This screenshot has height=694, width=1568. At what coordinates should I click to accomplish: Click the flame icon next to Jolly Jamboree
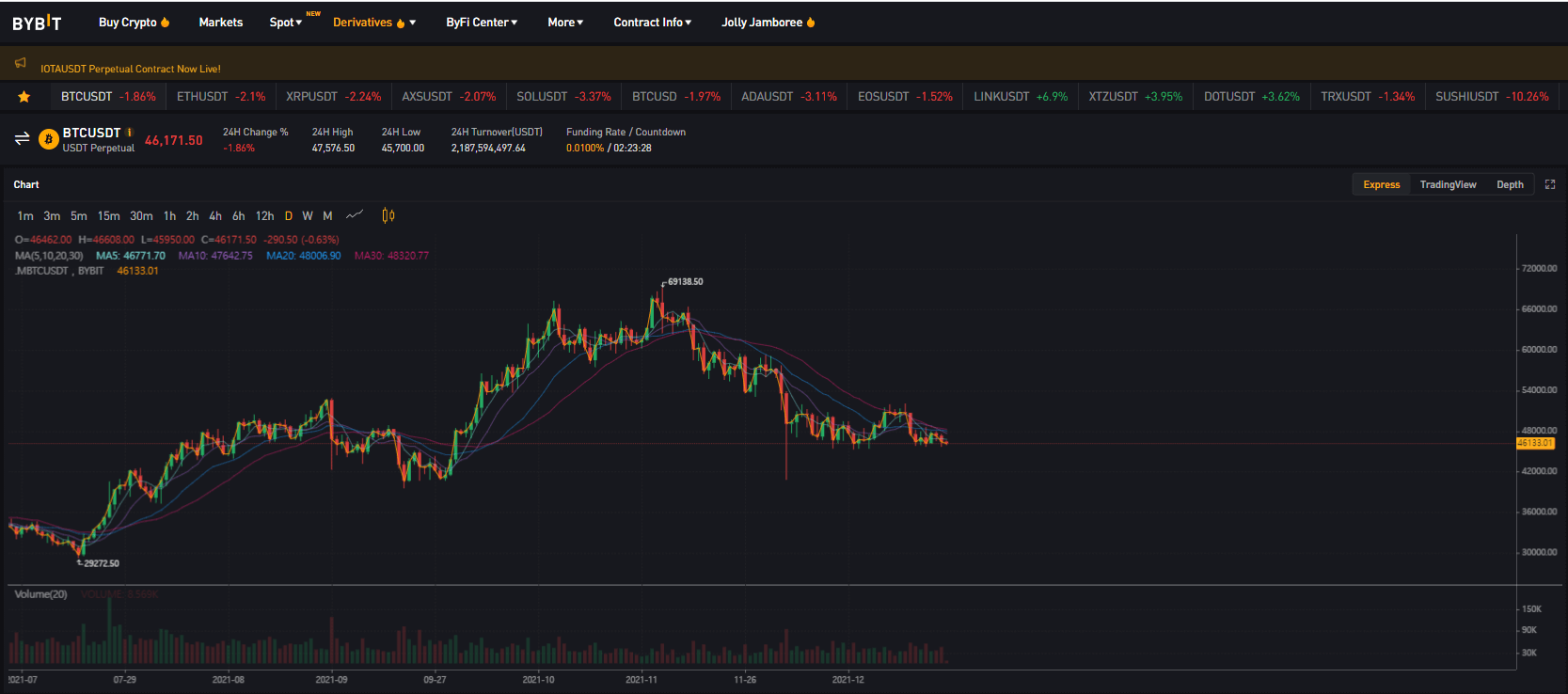[811, 22]
